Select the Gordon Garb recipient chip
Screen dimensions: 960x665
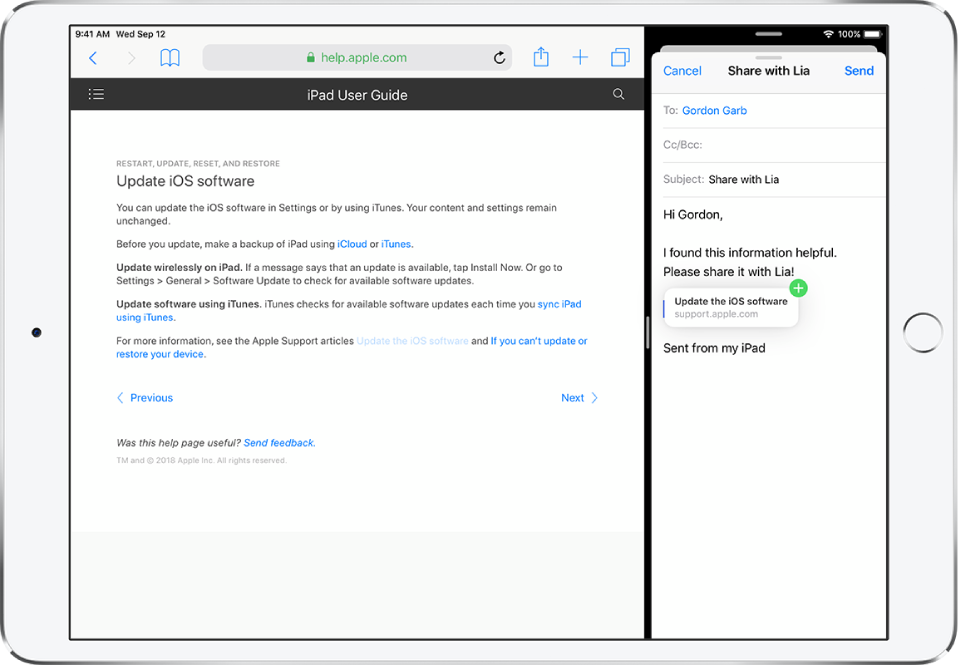[x=714, y=111]
